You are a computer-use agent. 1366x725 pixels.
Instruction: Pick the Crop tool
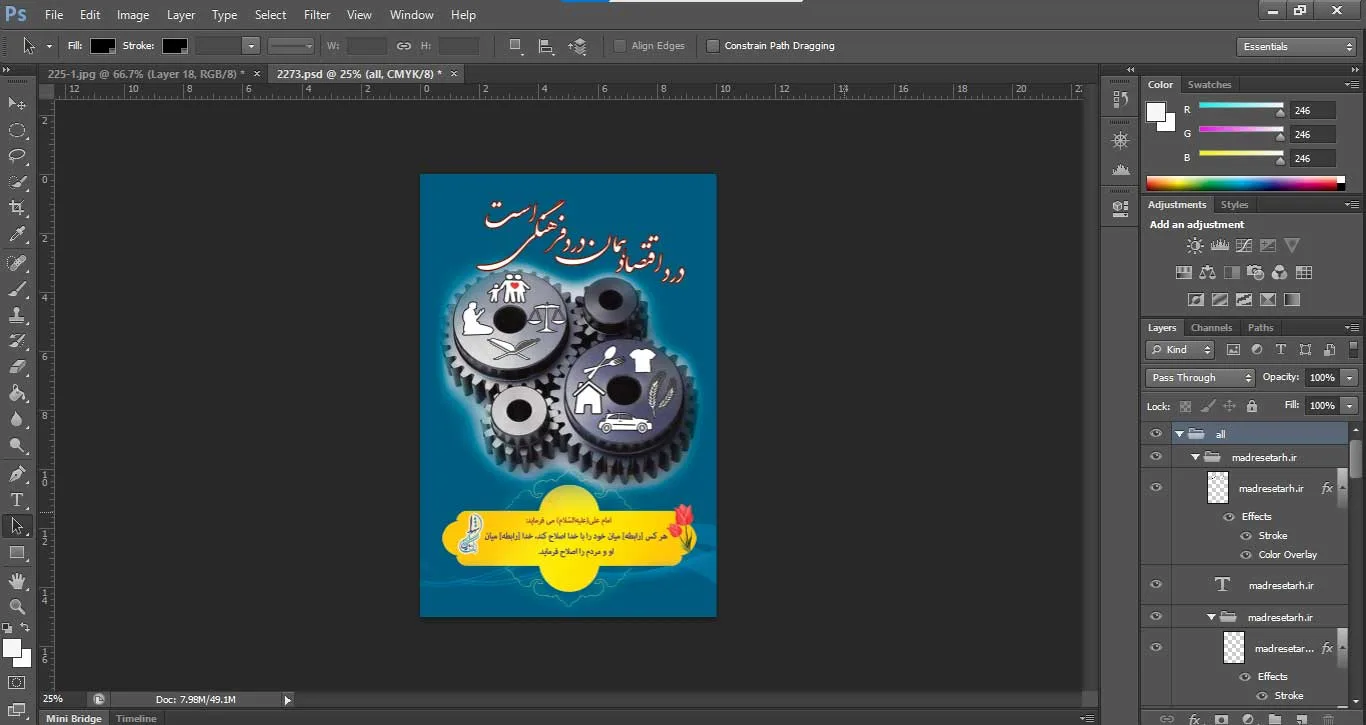tap(17, 208)
